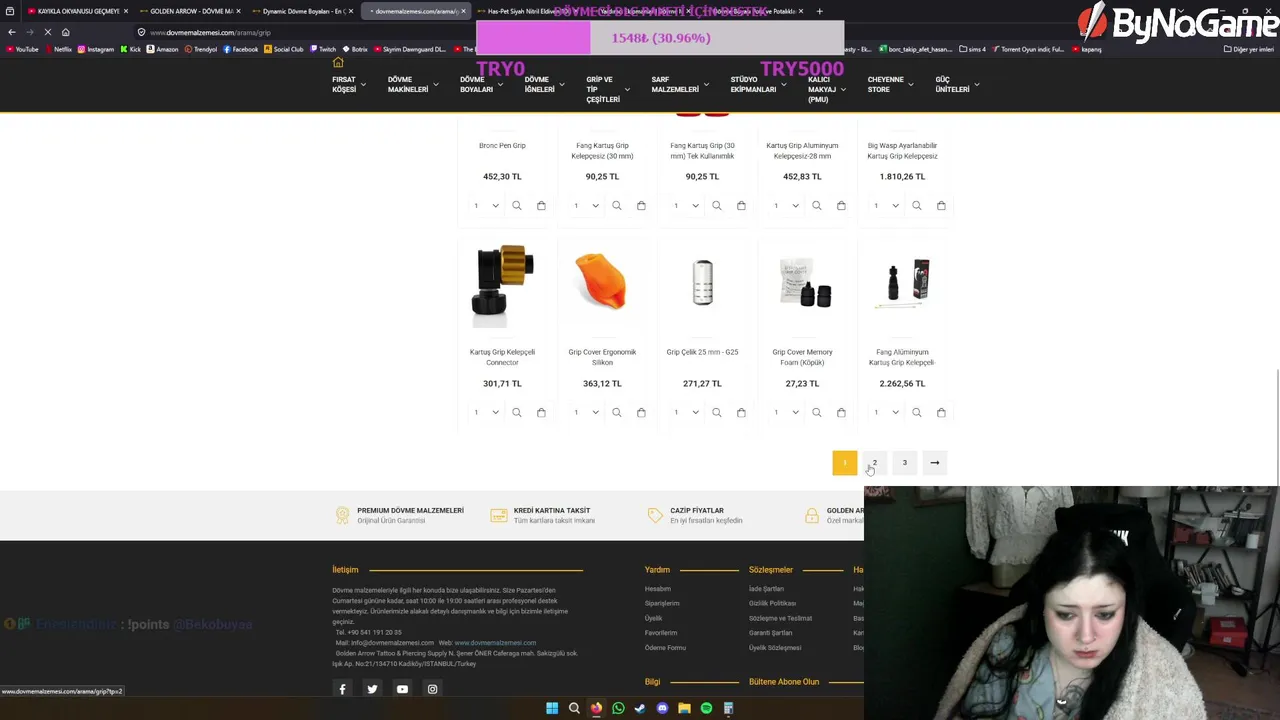The width and height of the screenshot is (1280, 720).
Task: Switch to the Golden Arrow browser tab
Action: point(190,11)
